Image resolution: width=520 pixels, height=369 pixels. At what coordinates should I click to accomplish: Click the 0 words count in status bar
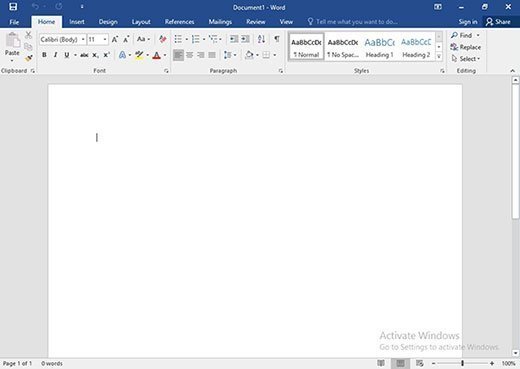click(x=52, y=363)
